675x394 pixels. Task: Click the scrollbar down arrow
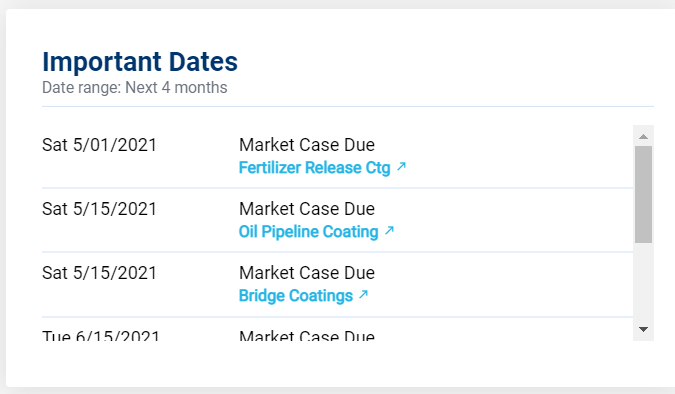tap(644, 330)
